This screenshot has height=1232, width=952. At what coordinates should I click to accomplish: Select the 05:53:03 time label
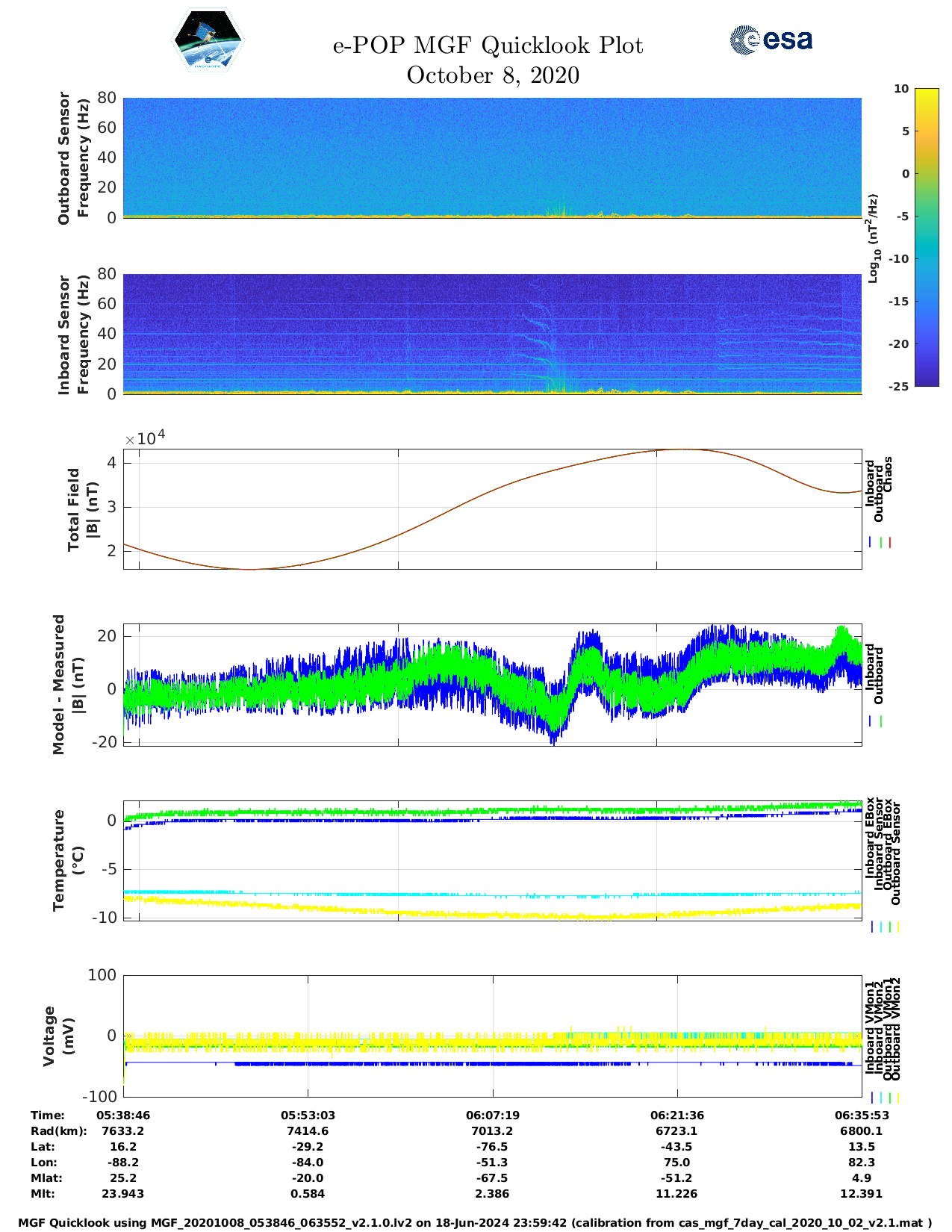coord(308,1115)
